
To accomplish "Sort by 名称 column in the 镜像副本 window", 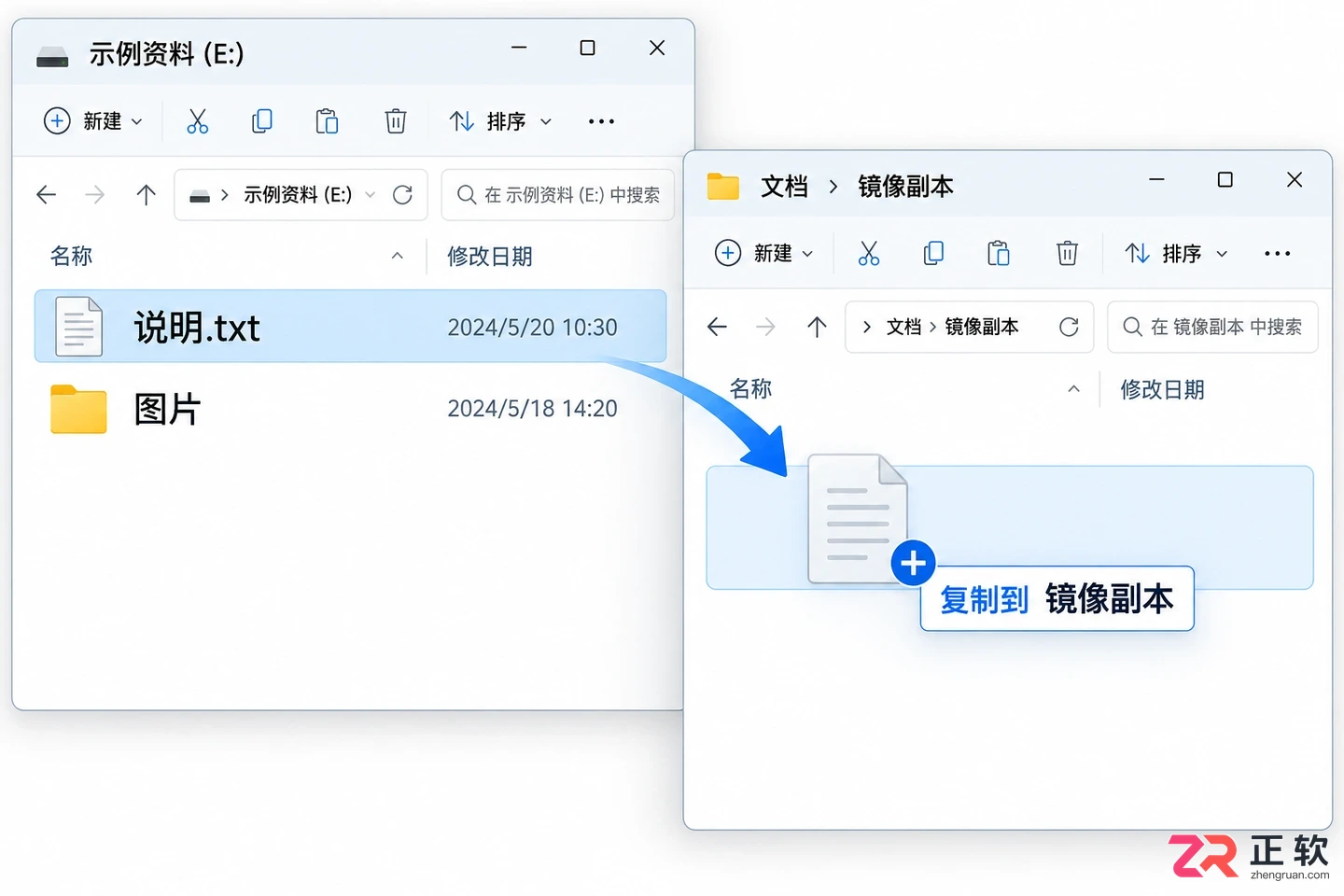I will pyautogui.click(x=750, y=388).
